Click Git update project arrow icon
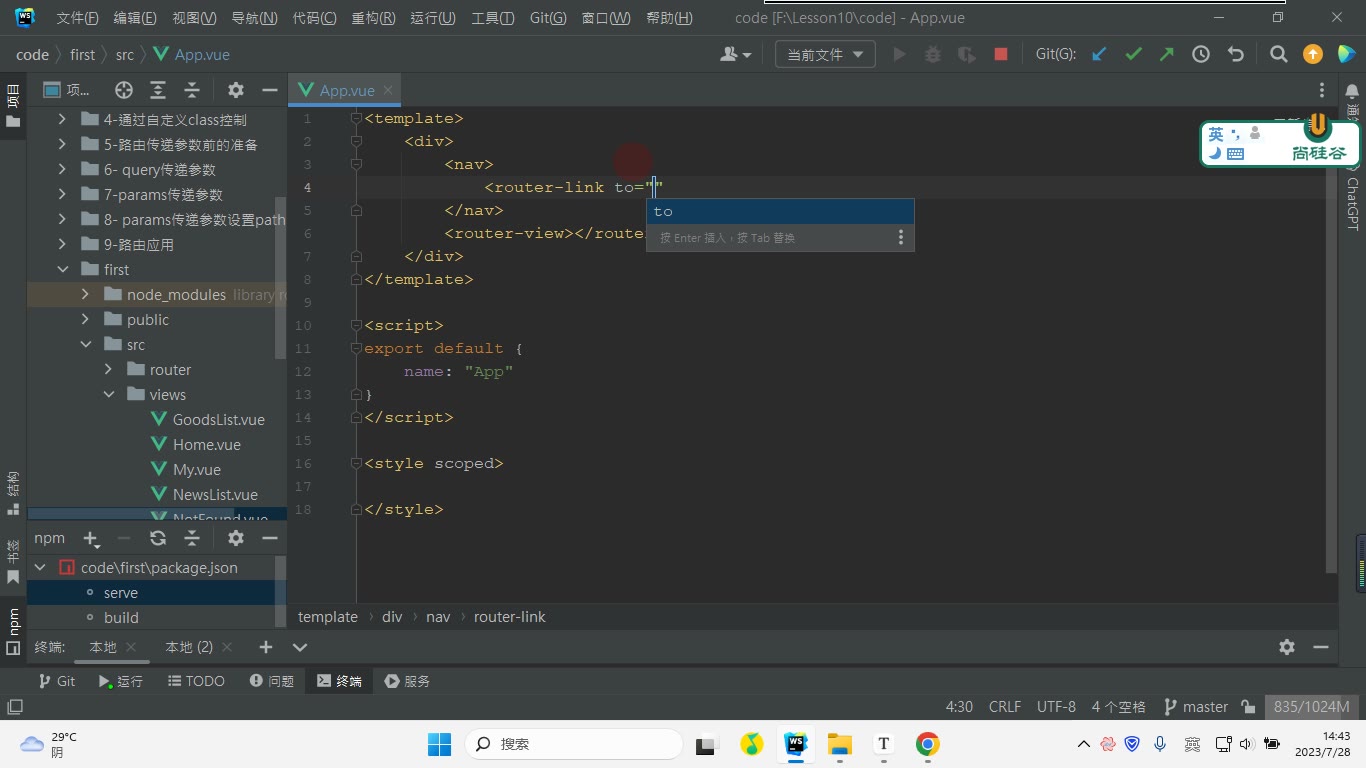Screen dimensions: 1366x768 point(1099,55)
